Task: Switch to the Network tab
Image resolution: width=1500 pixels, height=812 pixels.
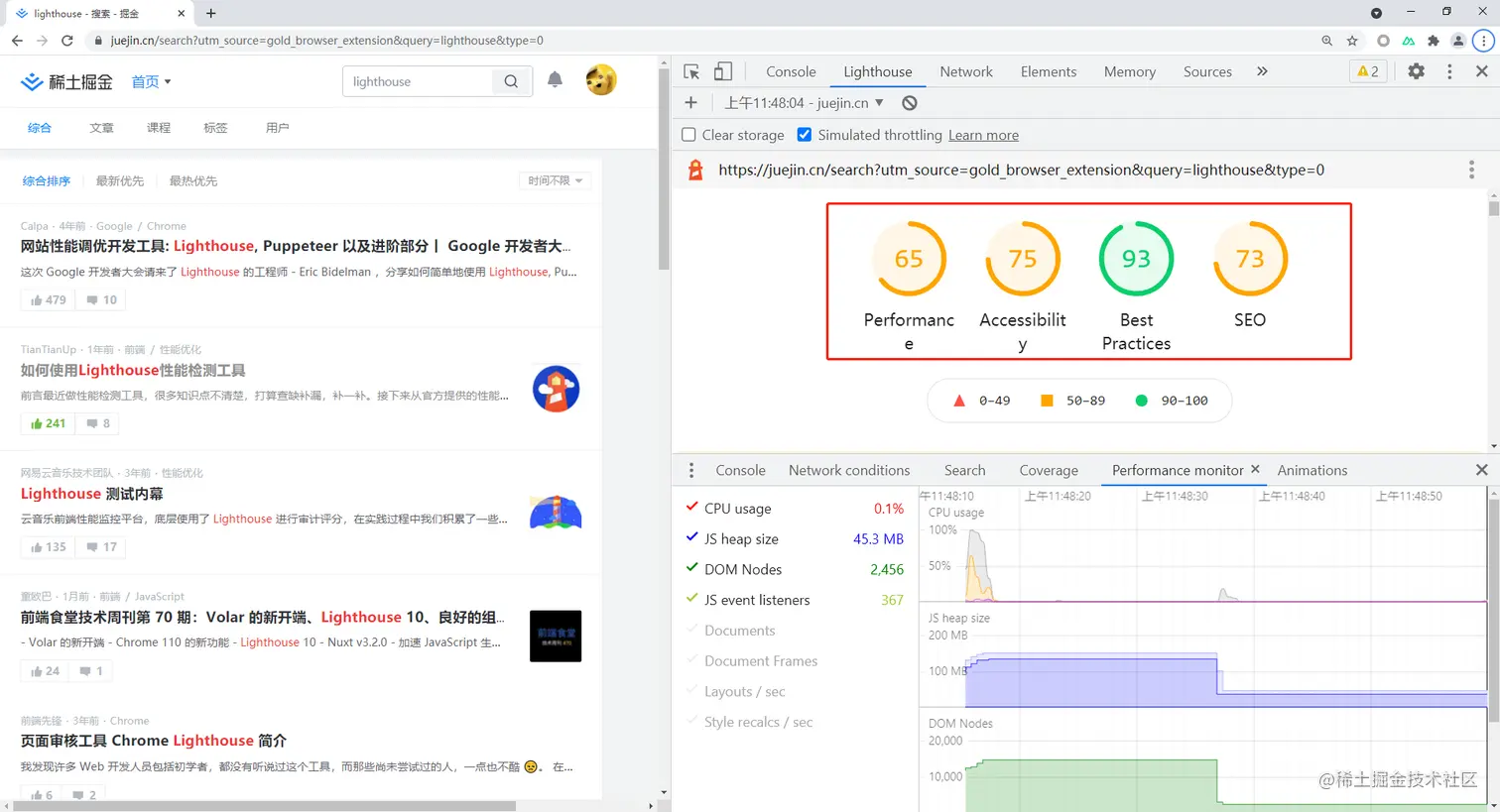Action: pyautogui.click(x=966, y=71)
